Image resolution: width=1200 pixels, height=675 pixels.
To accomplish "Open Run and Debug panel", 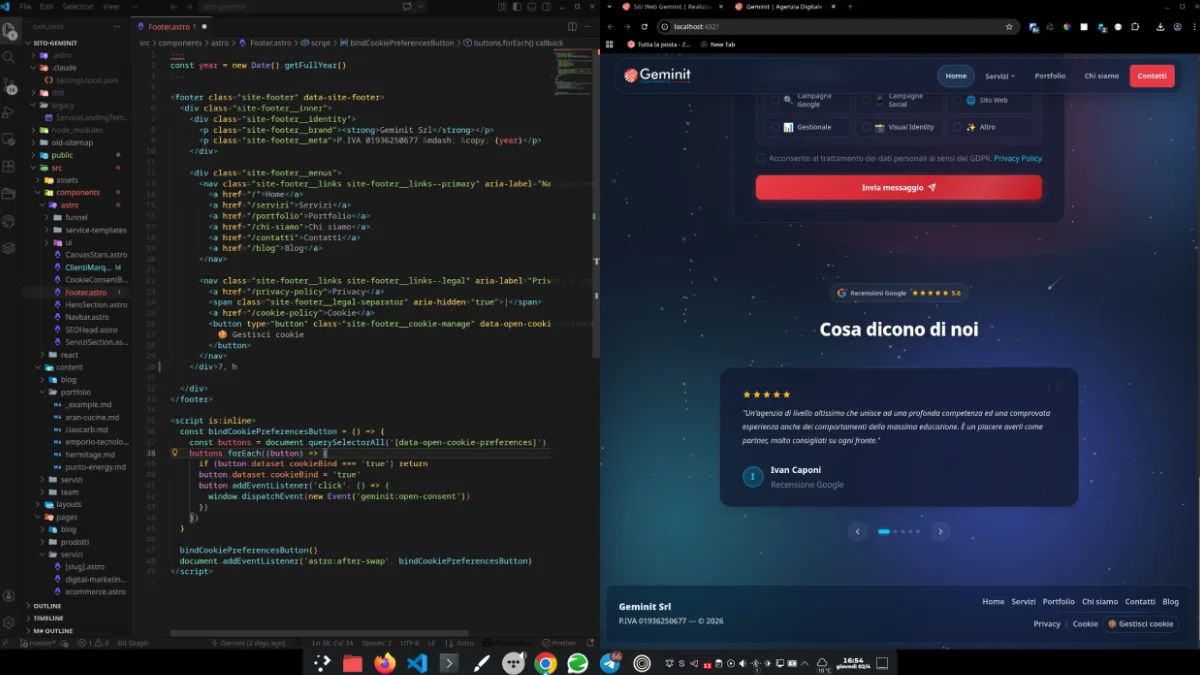I will 9,112.
